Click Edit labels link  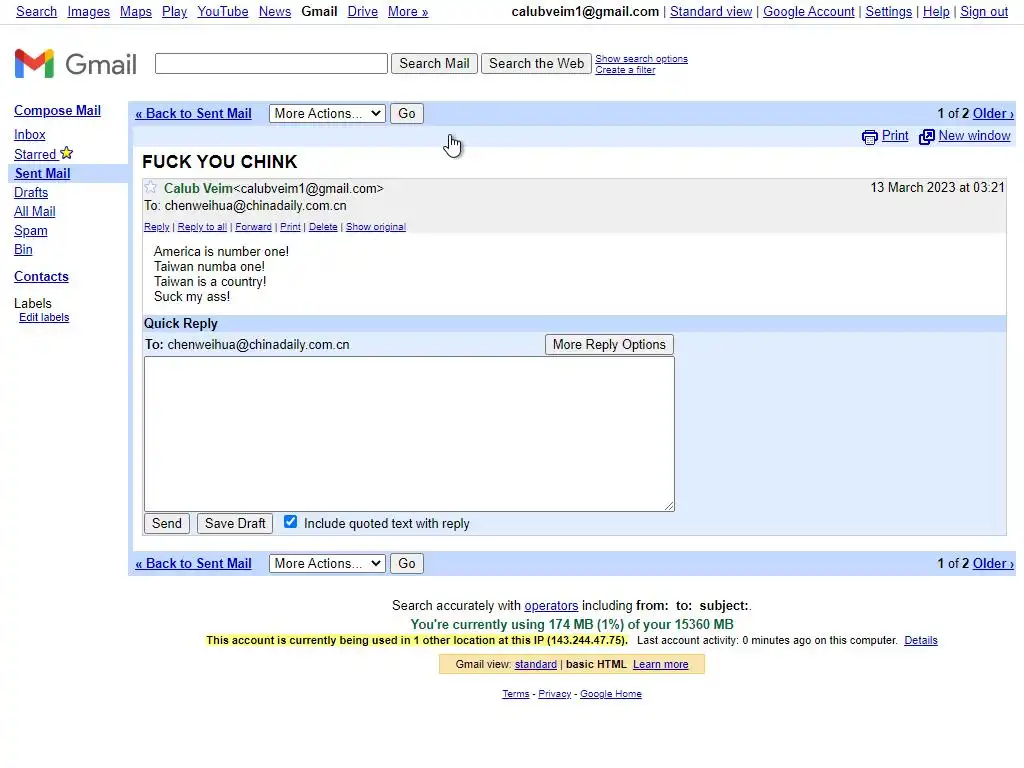tap(44, 317)
